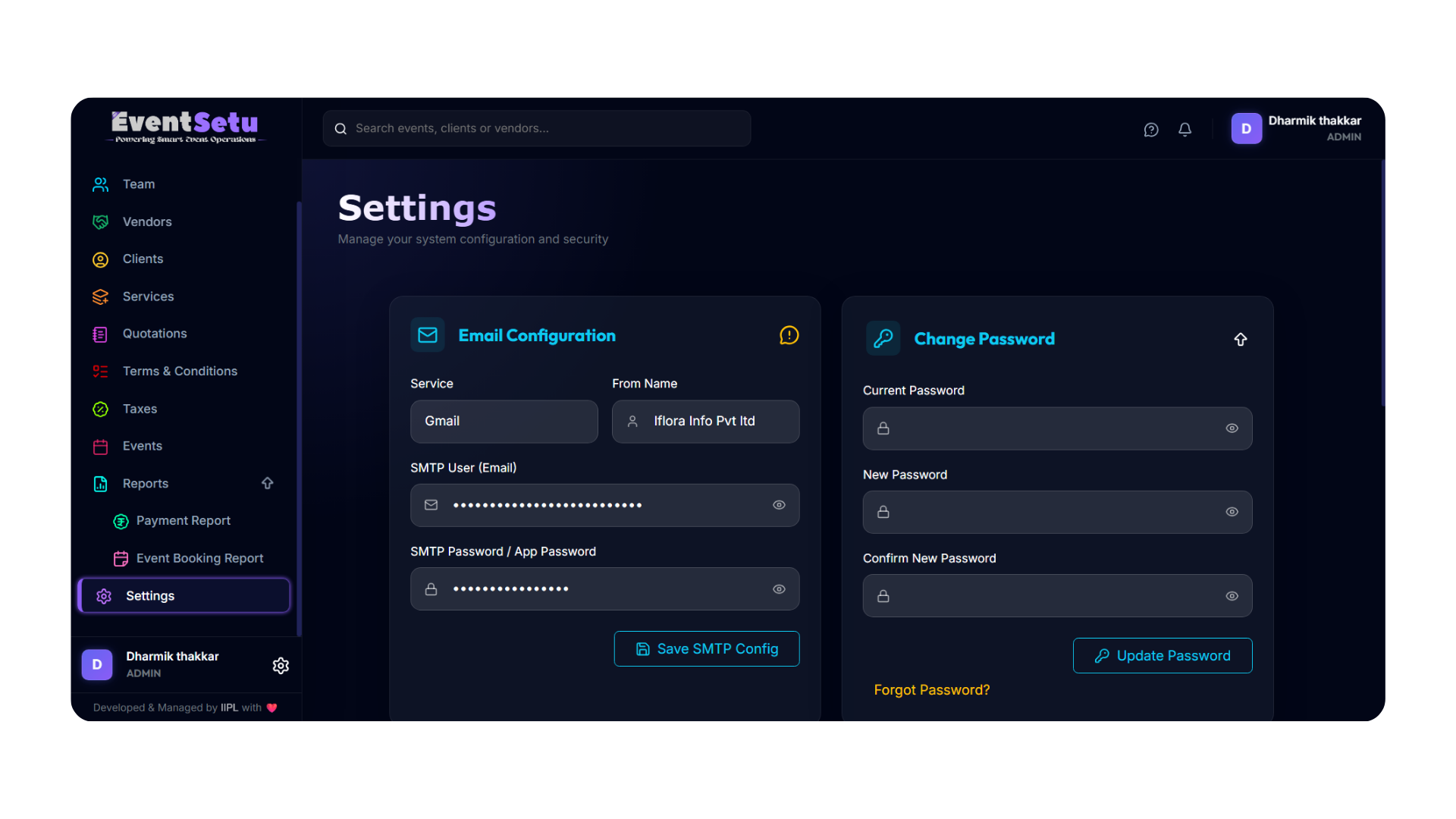Click 'Manage your system configuration and security' text
Viewport: 1456px width, 819px height.
coord(473,239)
